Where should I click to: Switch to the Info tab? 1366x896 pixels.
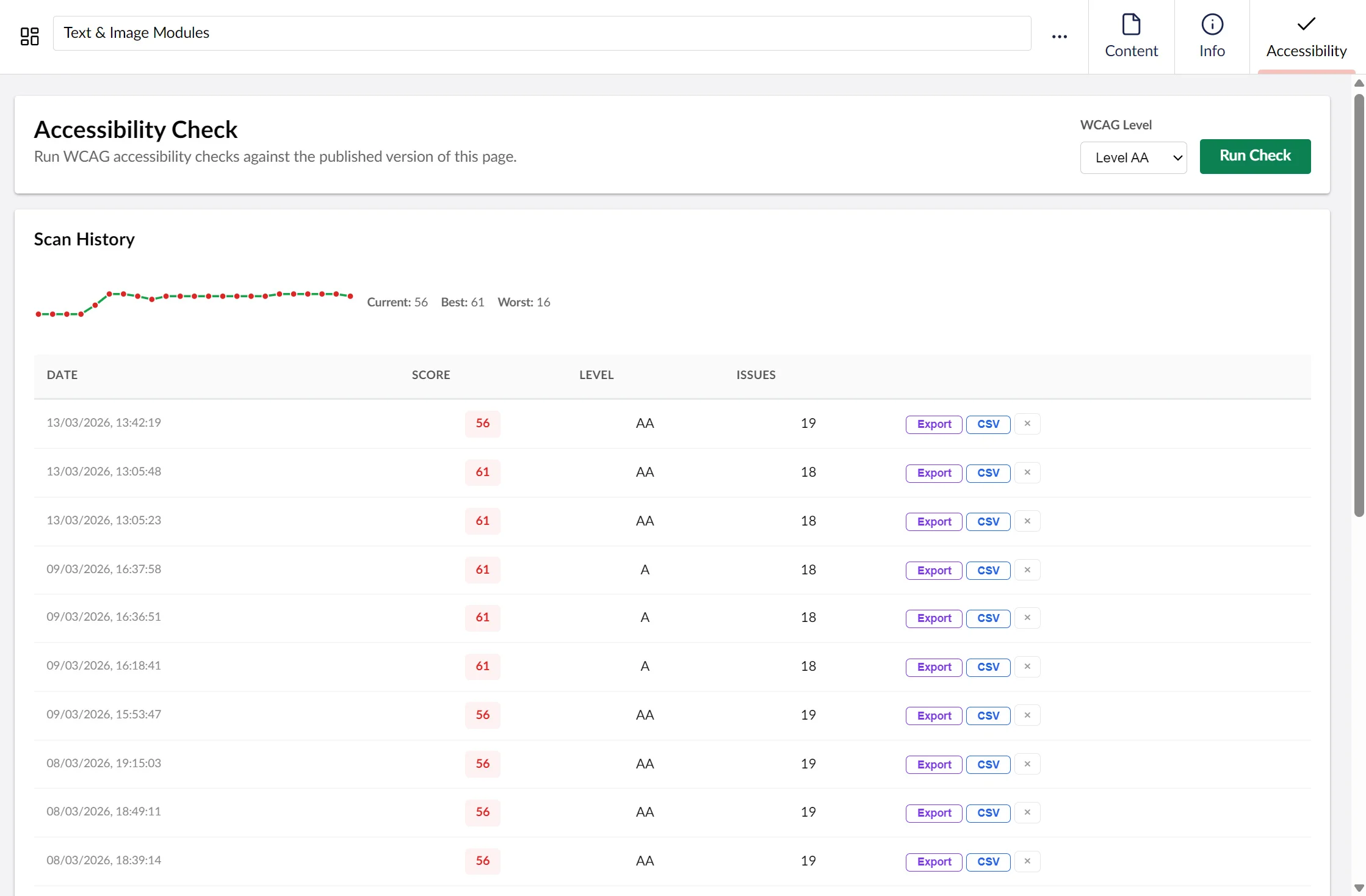[1212, 37]
